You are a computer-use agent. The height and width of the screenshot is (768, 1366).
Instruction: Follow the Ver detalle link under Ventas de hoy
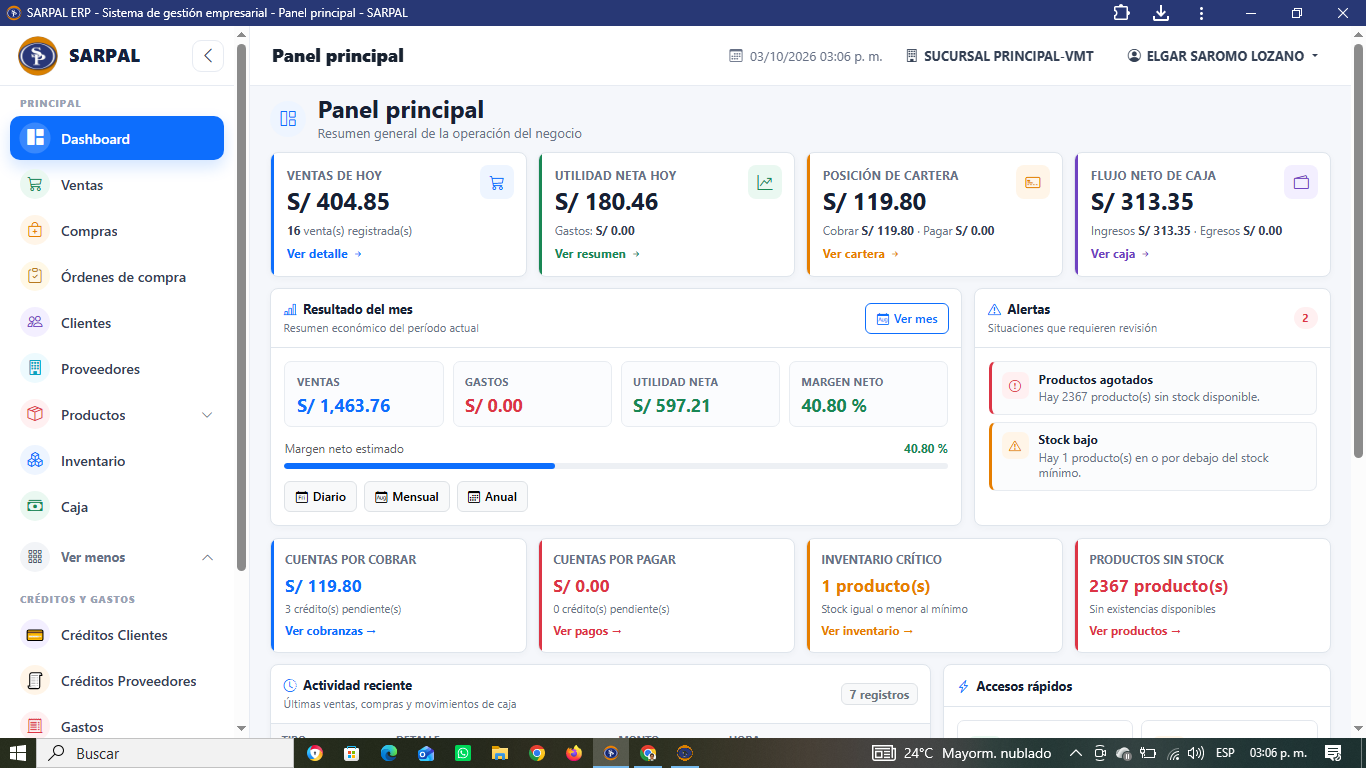click(325, 254)
